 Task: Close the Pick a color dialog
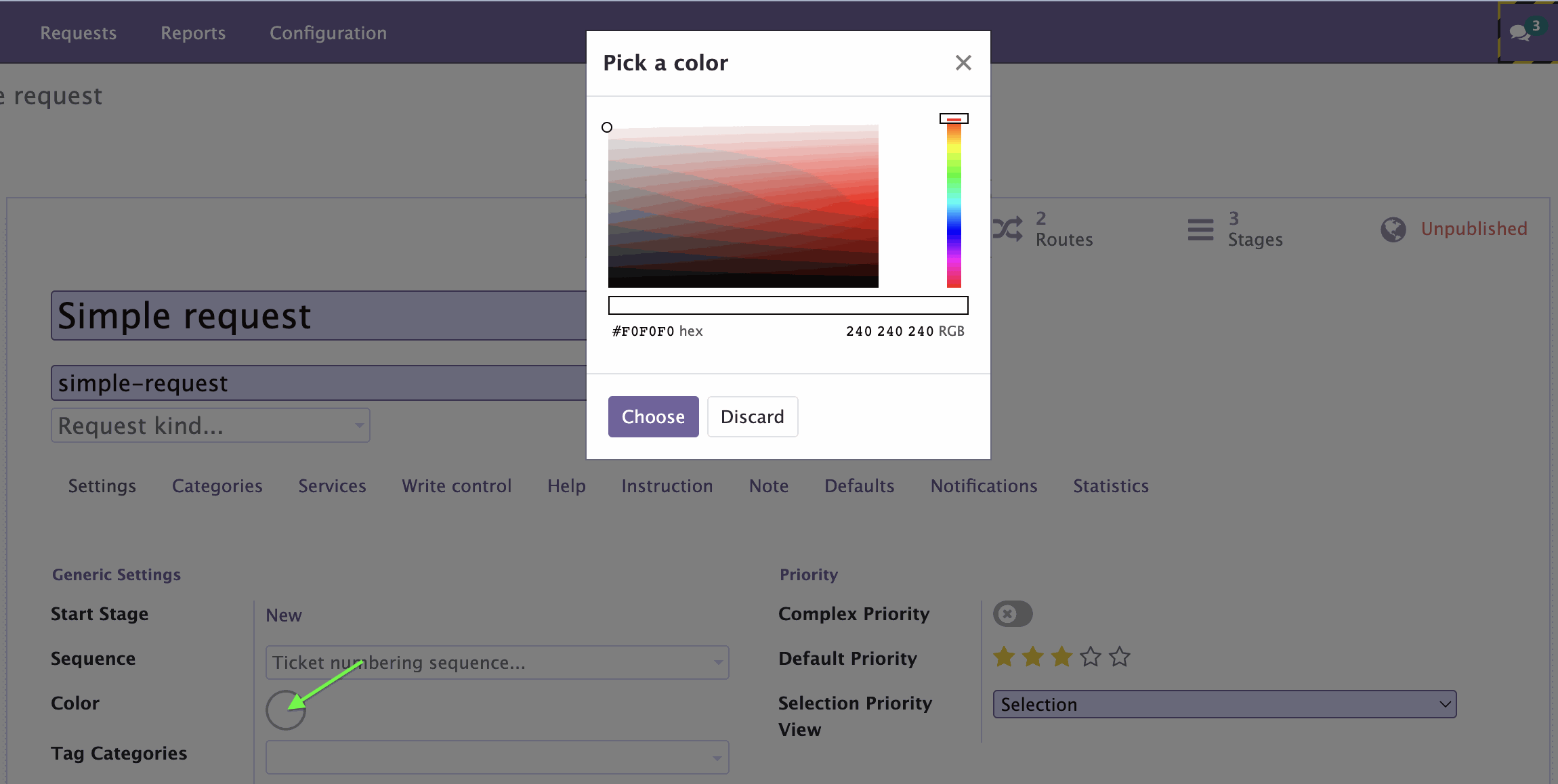pyautogui.click(x=963, y=63)
